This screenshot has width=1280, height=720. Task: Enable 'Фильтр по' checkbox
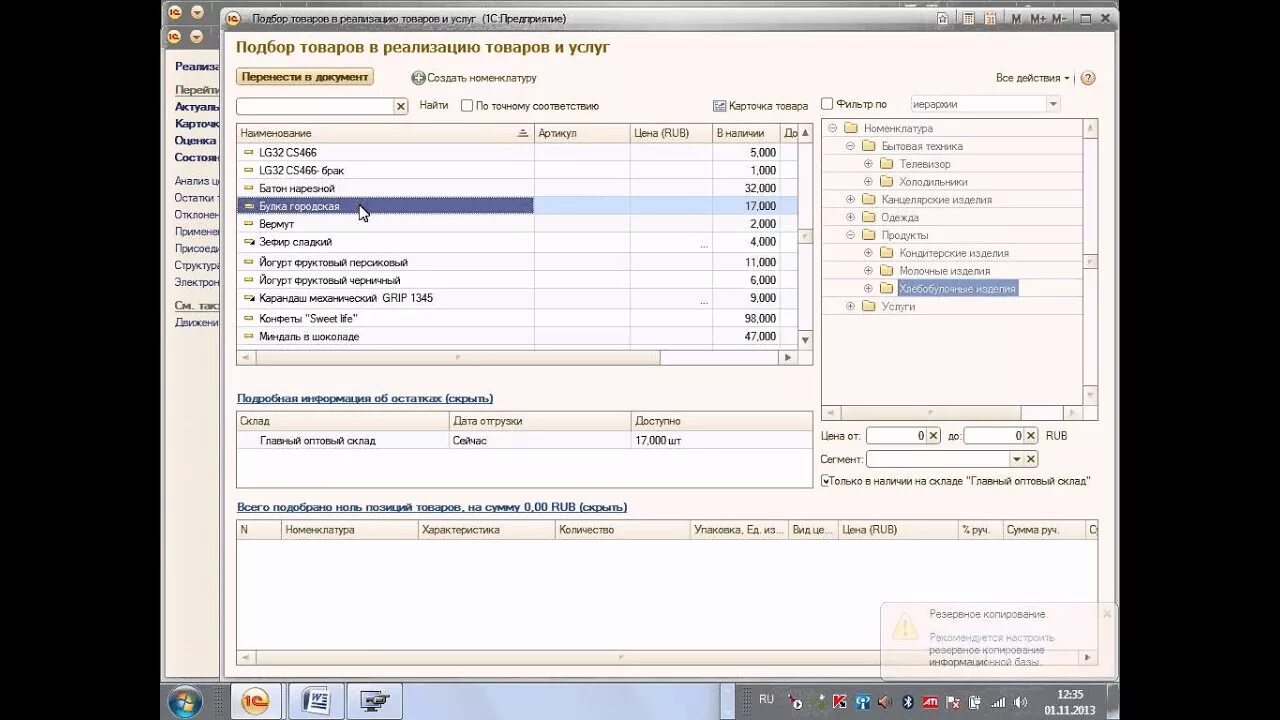pos(827,104)
